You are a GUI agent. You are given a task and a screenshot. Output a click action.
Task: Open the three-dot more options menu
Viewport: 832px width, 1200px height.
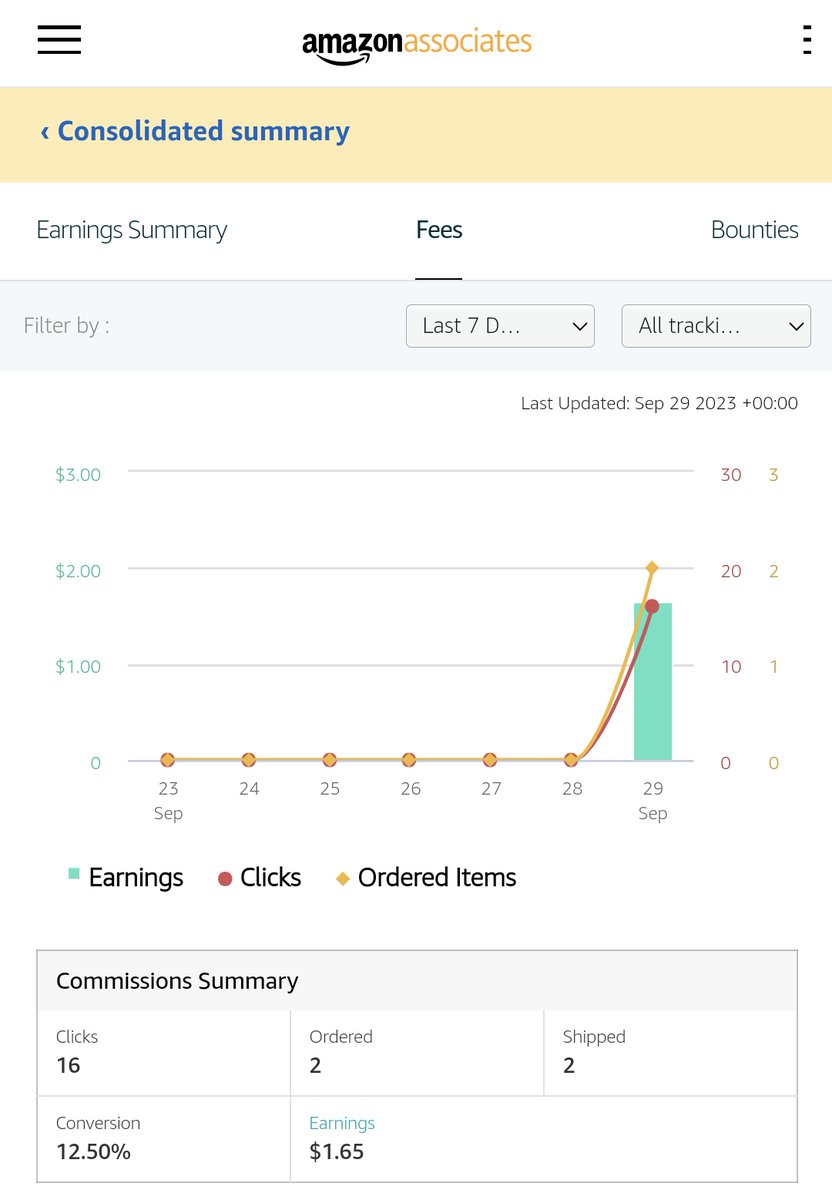806,39
